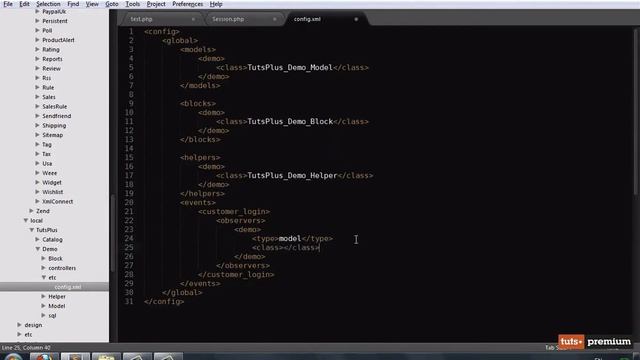Click the TutsPlus_Demo_Helper class value
Viewport: 640px width, 360px height.
292,176
